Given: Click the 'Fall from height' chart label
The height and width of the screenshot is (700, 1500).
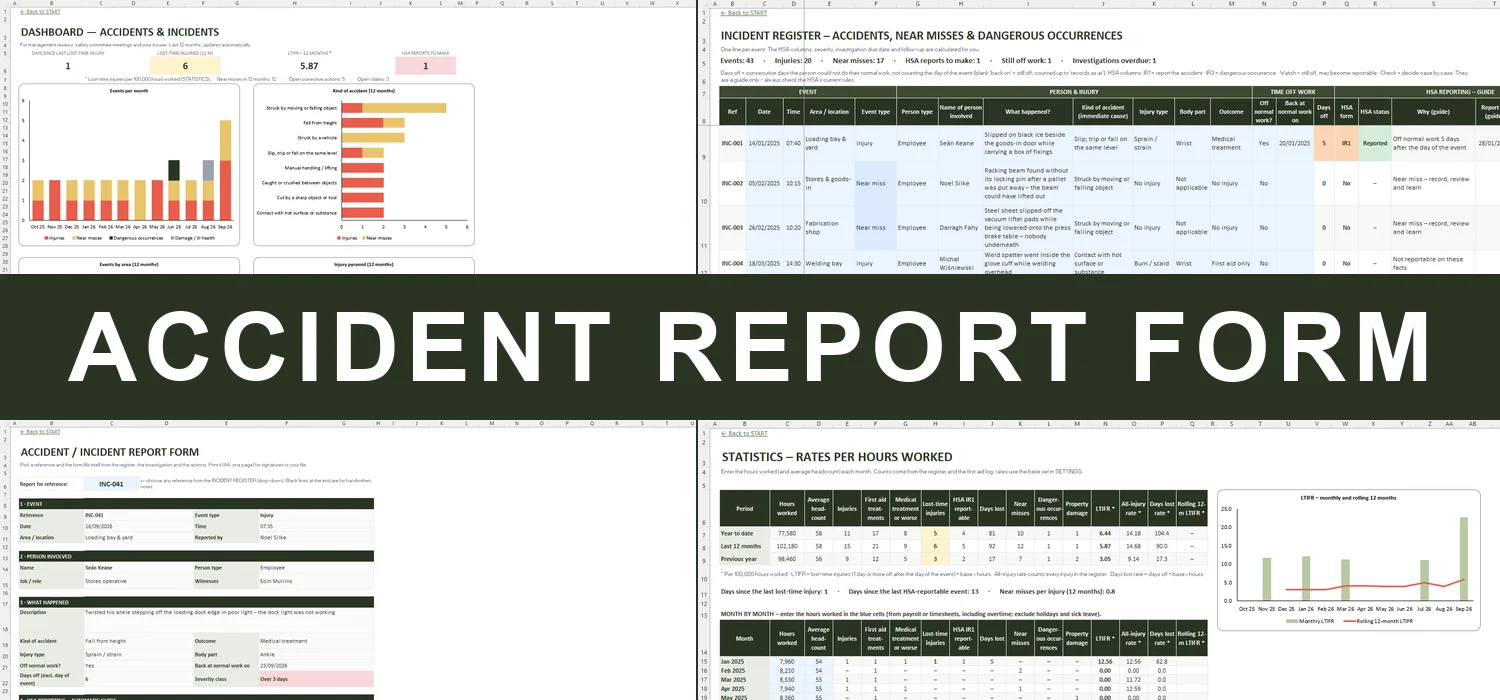Looking at the screenshot, I should tap(321, 122).
